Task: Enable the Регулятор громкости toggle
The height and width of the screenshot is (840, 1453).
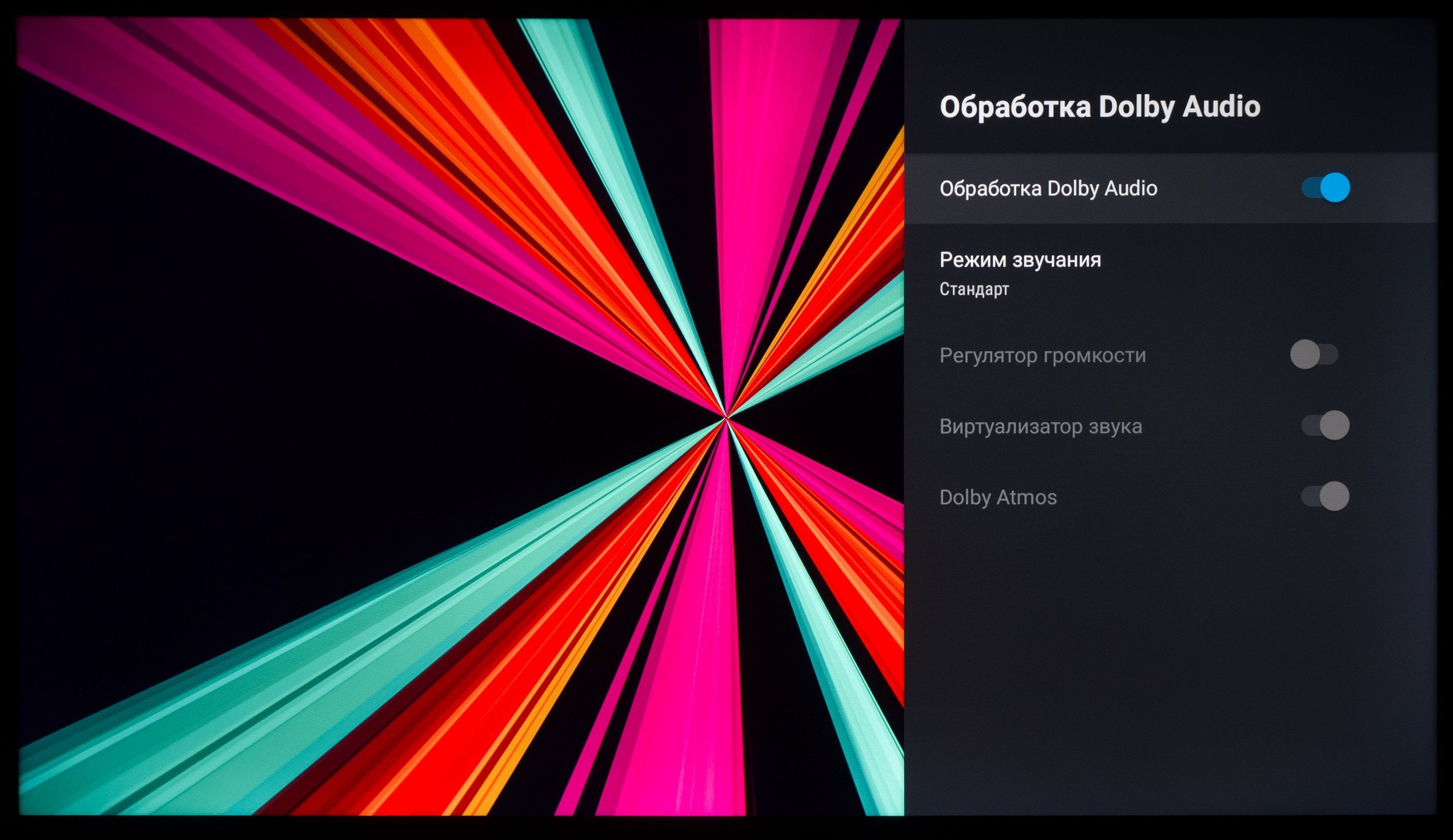Action: (x=1314, y=354)
